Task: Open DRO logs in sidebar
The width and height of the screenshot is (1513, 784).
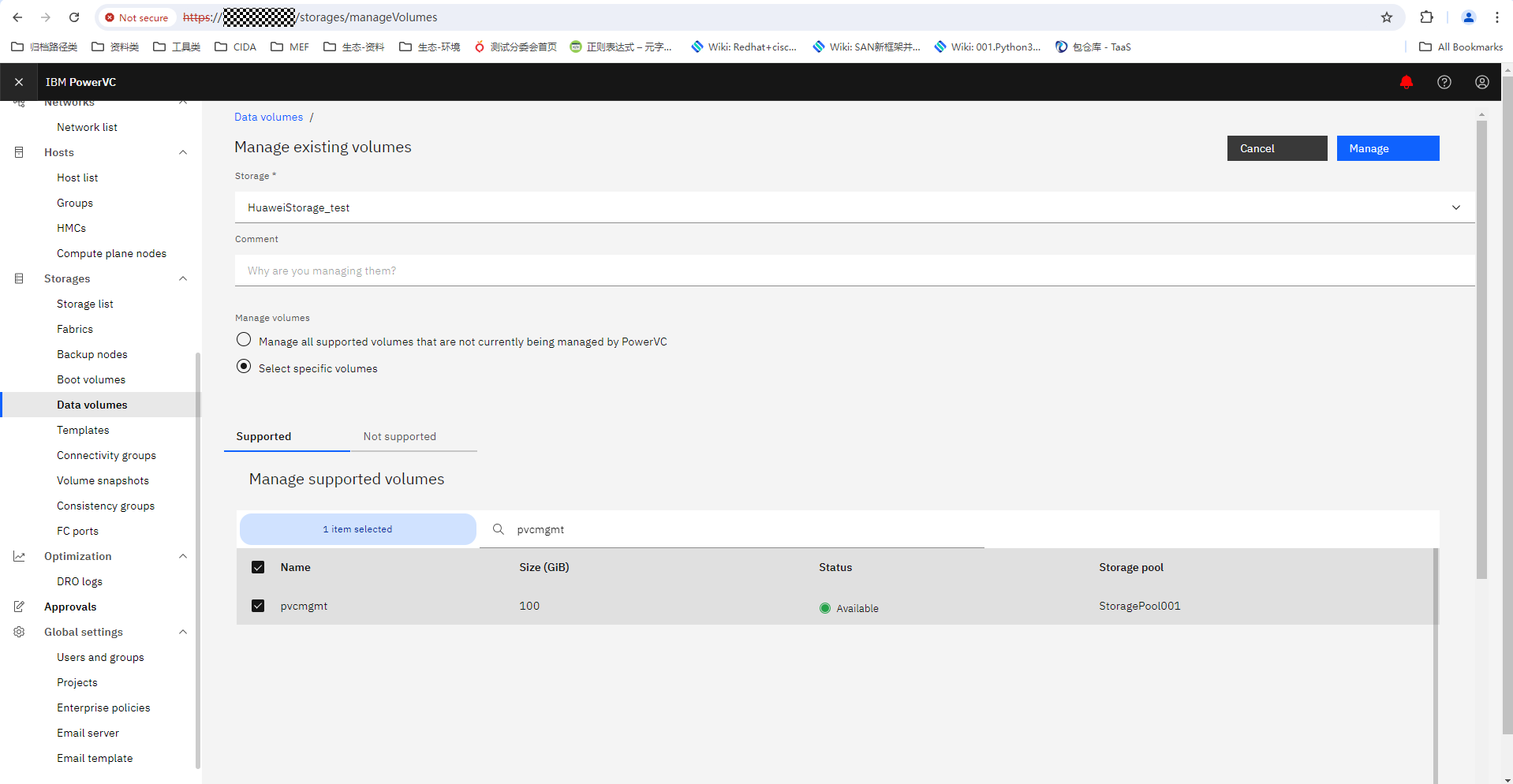Action: point(80,581)
